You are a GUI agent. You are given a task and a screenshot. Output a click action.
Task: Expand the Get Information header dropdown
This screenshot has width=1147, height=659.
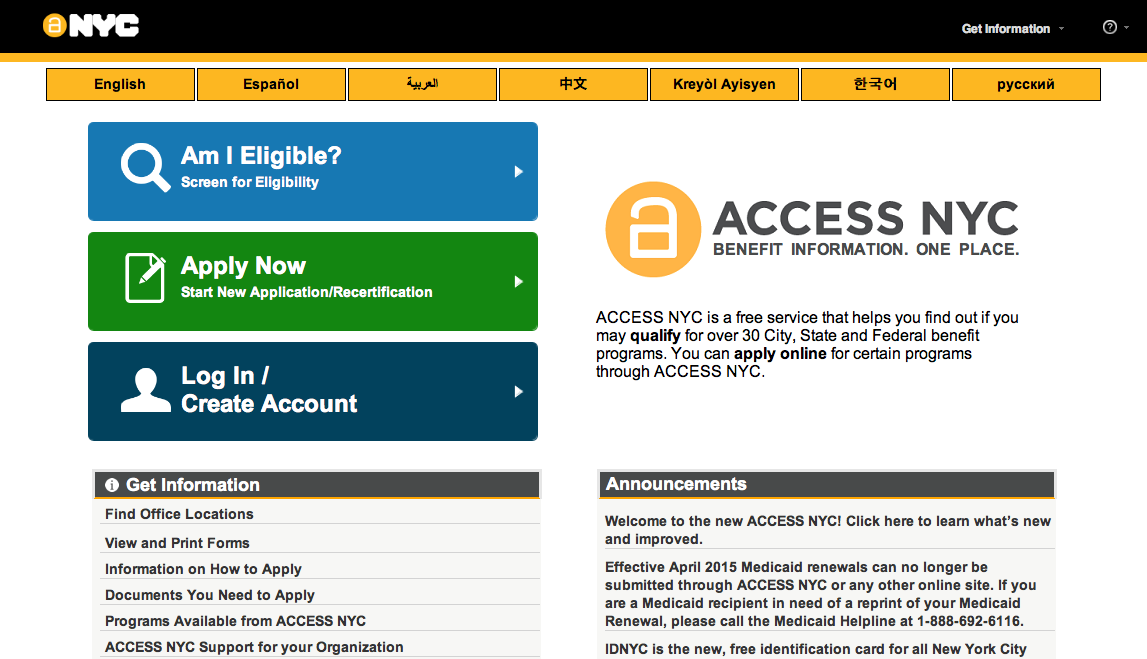[x=1012, y=29]
